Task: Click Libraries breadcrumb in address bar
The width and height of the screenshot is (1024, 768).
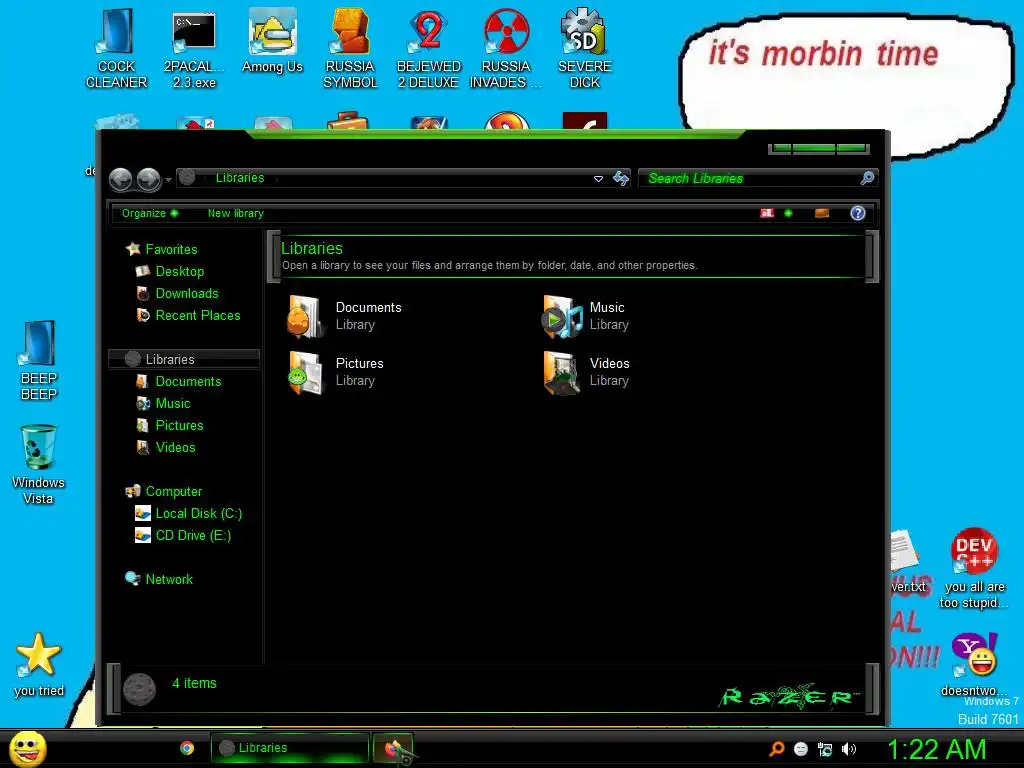Action: 240,178
